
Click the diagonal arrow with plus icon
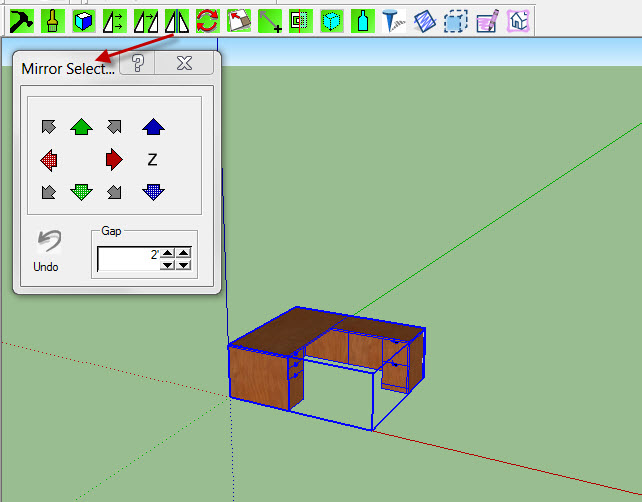pyautogui.click(x=270, y=21)
